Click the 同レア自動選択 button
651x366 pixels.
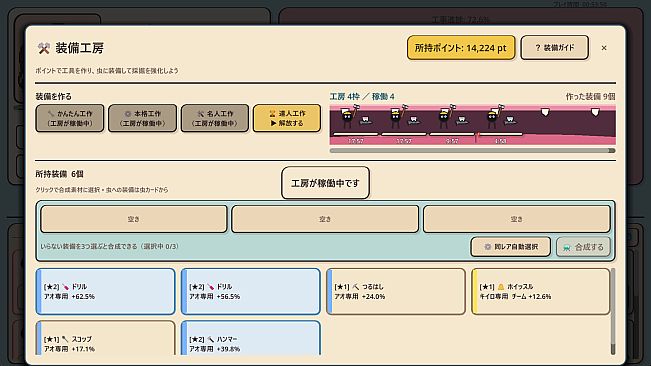(511, 247)
